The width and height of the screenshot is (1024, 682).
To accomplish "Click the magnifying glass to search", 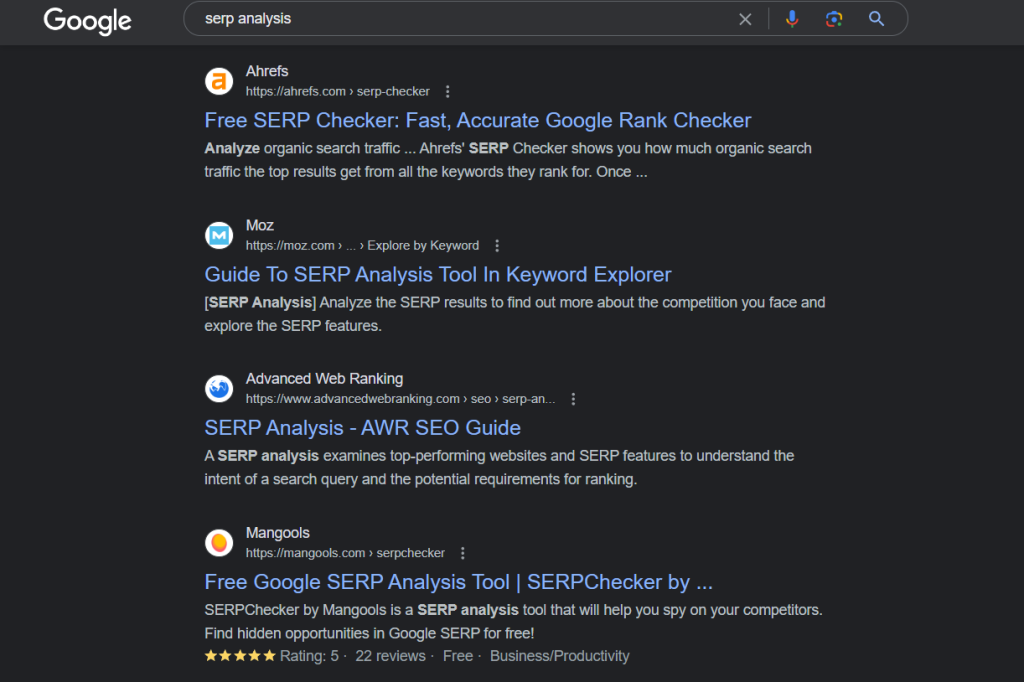I will coord(875,18).
